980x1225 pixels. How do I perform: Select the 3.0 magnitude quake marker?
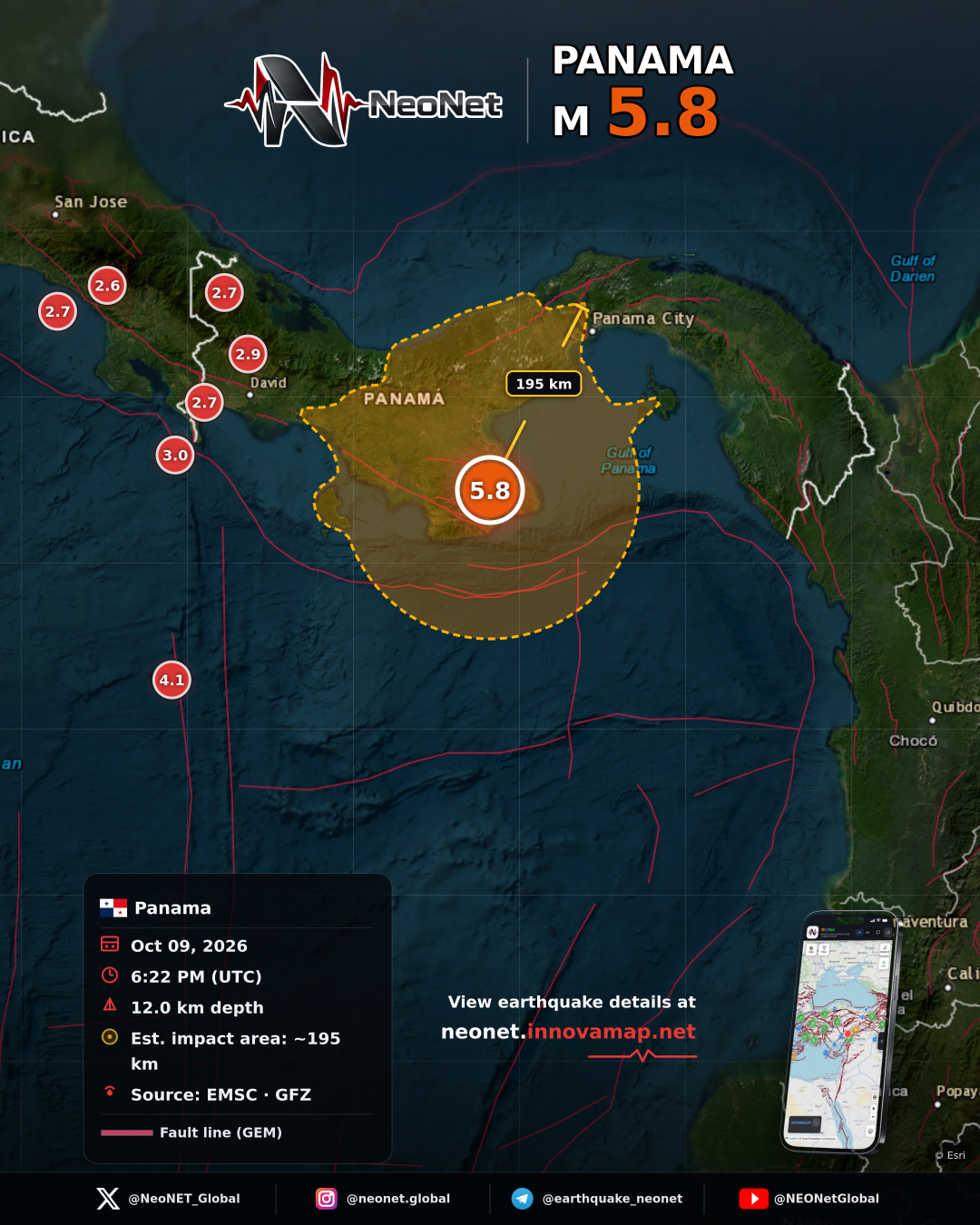click(x=175, y=456)
